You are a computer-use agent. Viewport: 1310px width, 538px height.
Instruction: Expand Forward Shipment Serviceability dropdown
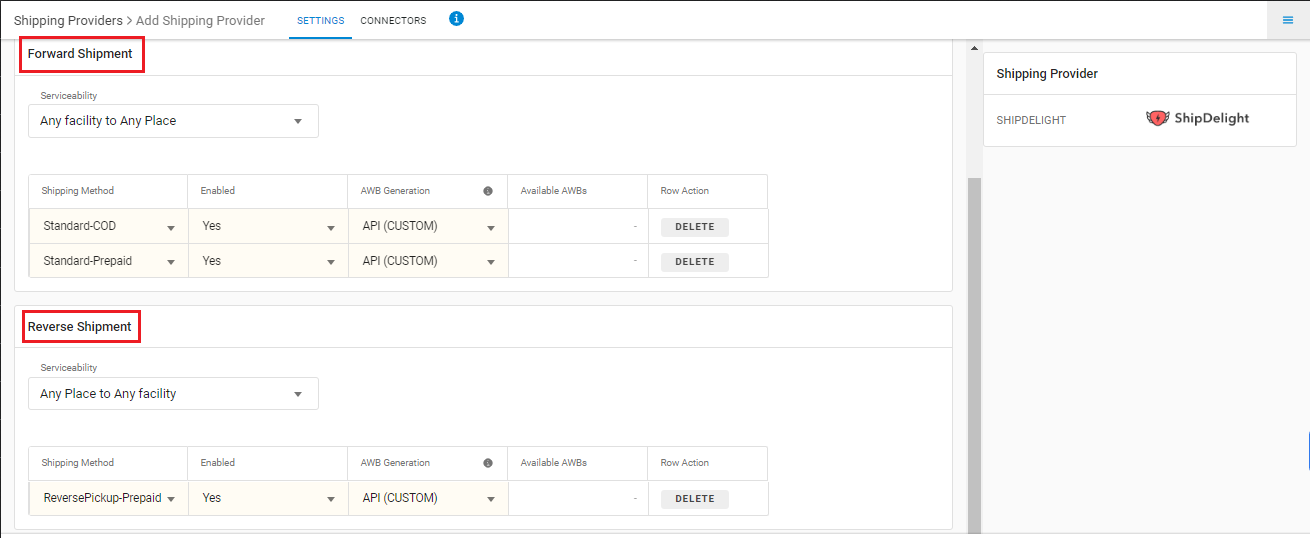point(173,121)
